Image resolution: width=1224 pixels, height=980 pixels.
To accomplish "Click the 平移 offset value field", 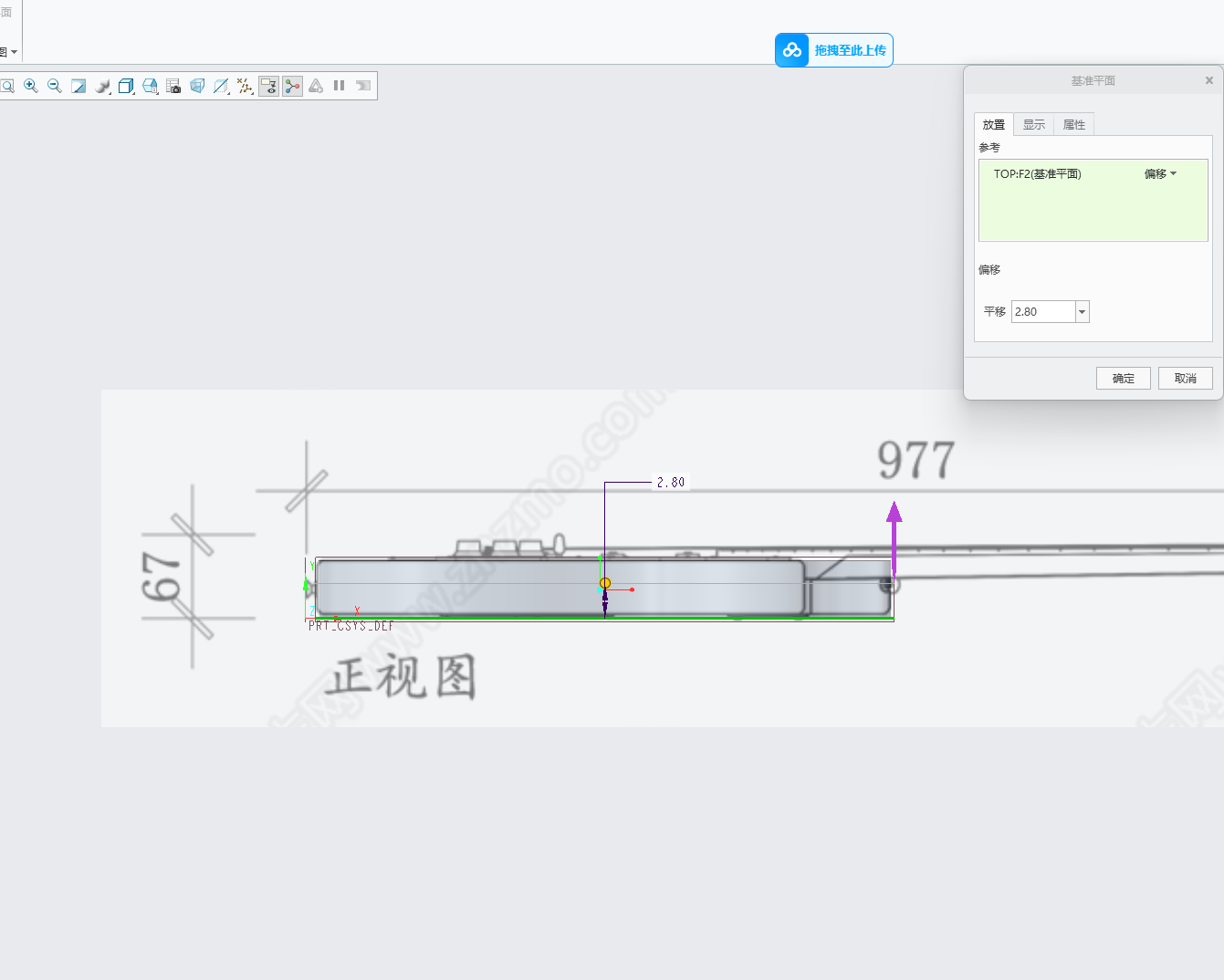I will [x=1043, y=312].
